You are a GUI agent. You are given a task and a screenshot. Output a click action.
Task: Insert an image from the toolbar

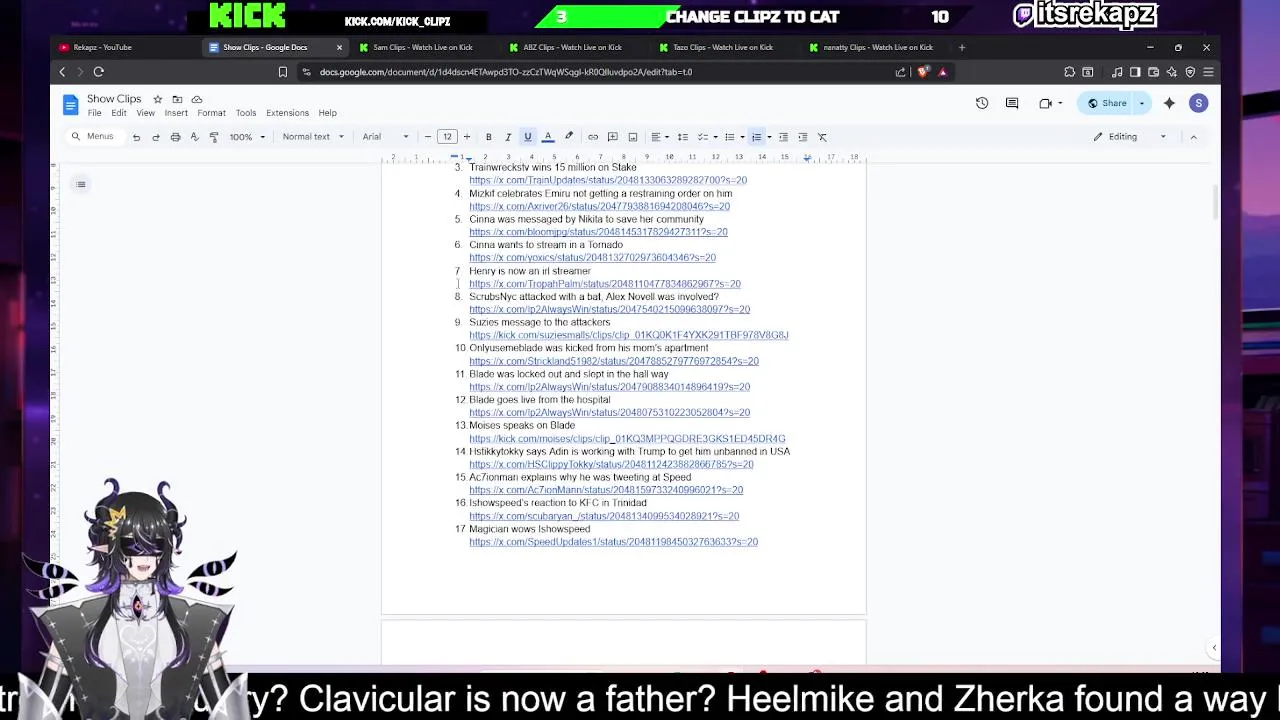[632, 137]
